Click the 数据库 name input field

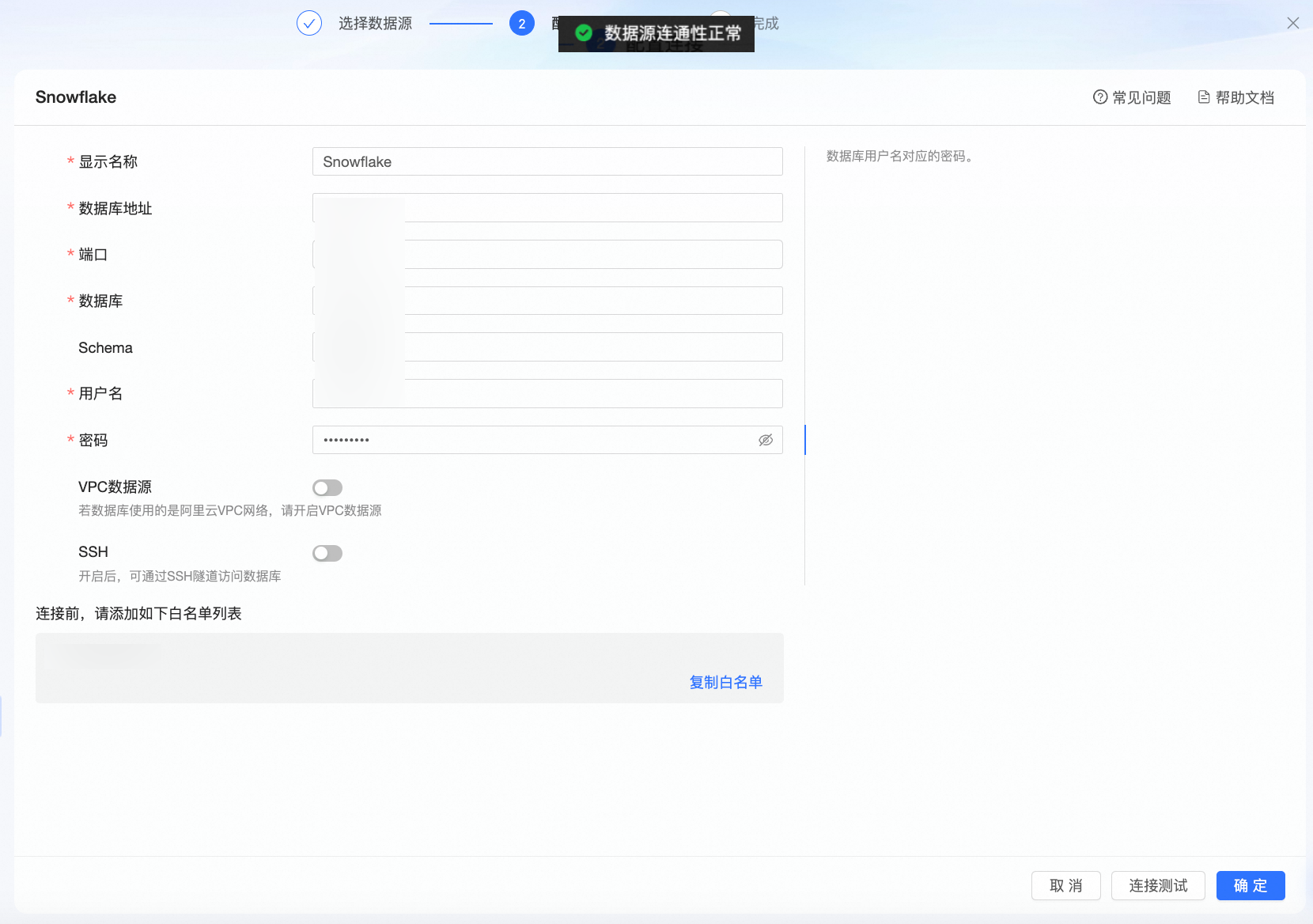[x=547, y=301]
